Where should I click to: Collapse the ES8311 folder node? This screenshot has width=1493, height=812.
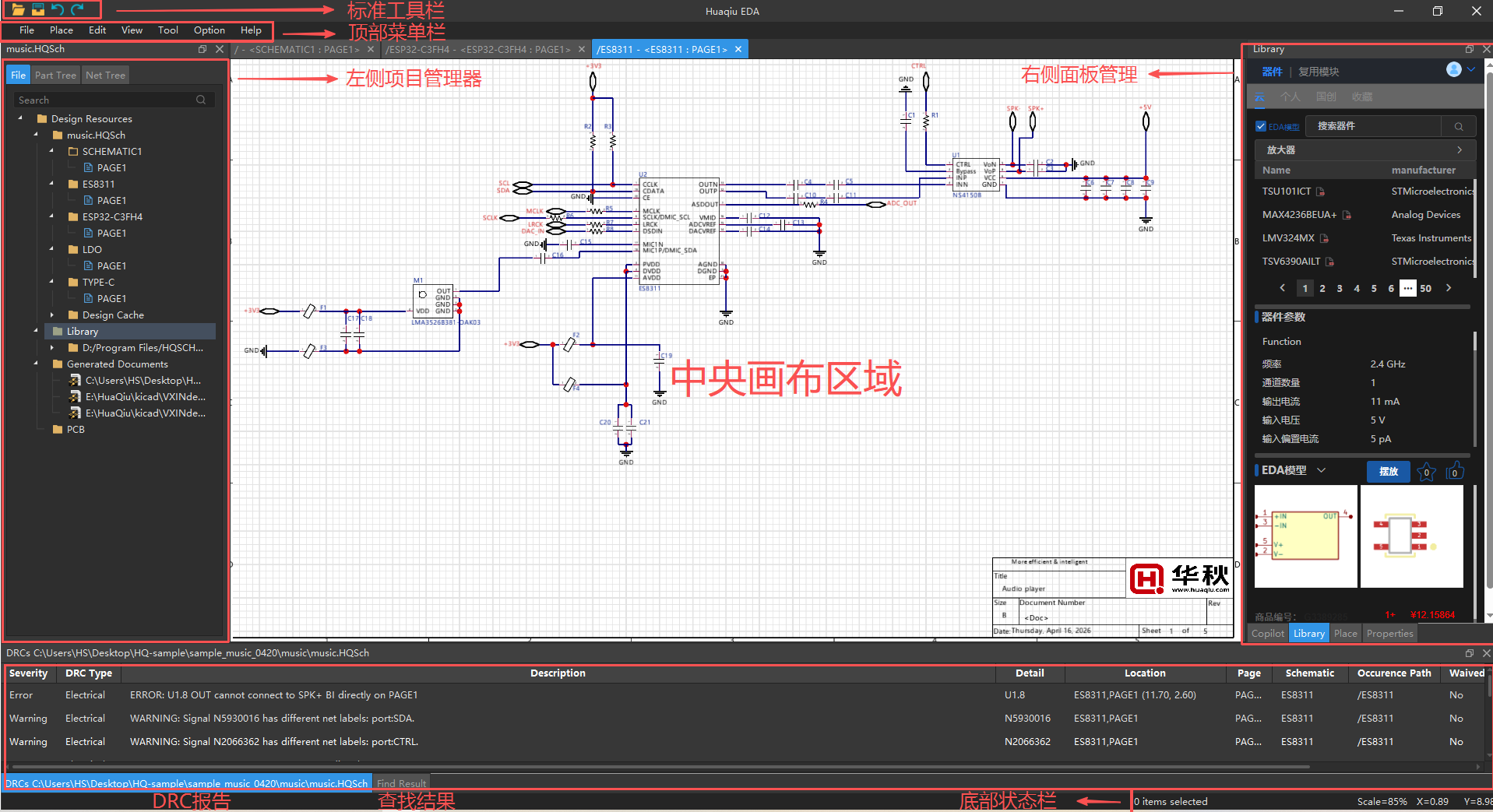pos(51,185)
